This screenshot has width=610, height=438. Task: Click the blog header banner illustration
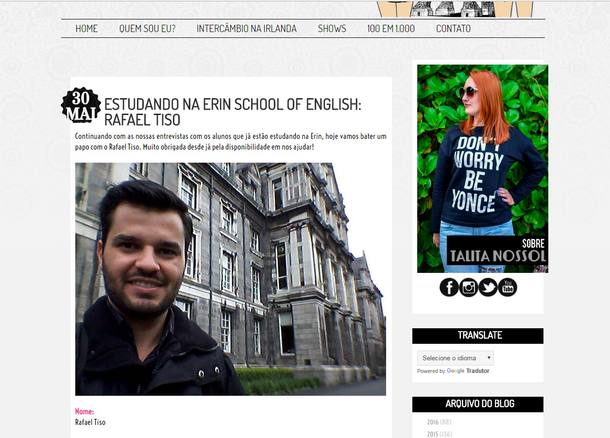pos(455,9)
